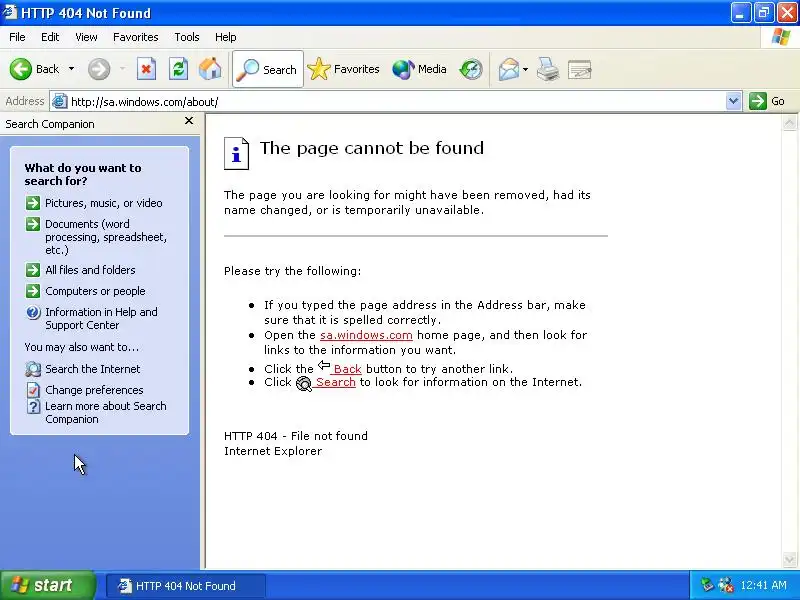Select HTTP 404 Not Found taskbar button
Viewport: 800px width, 600px height.
pyautogui.click(x=186, y=586)
